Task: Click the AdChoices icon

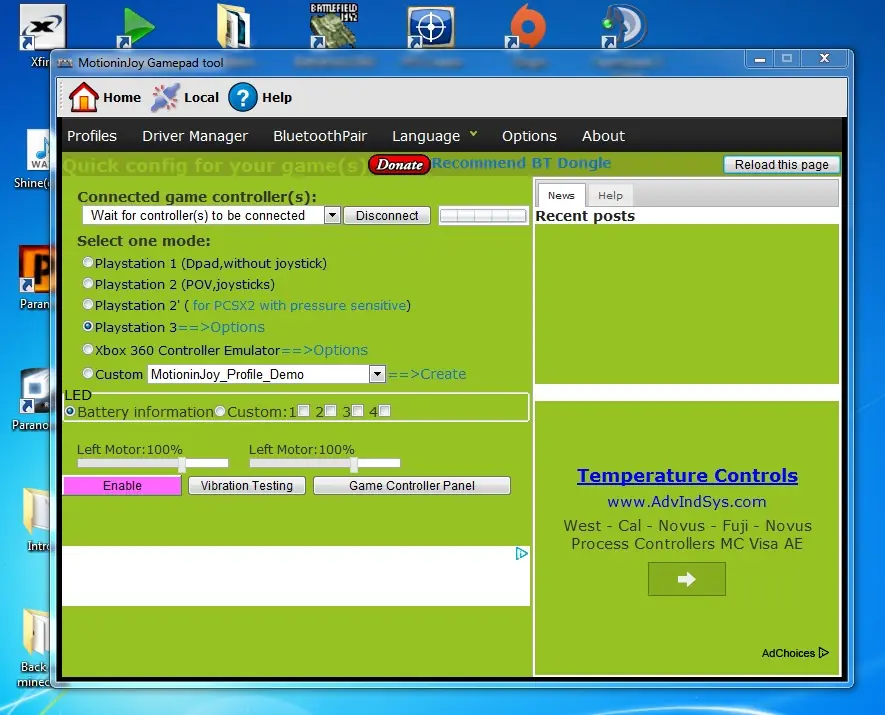Action: [x=823, y=653]
